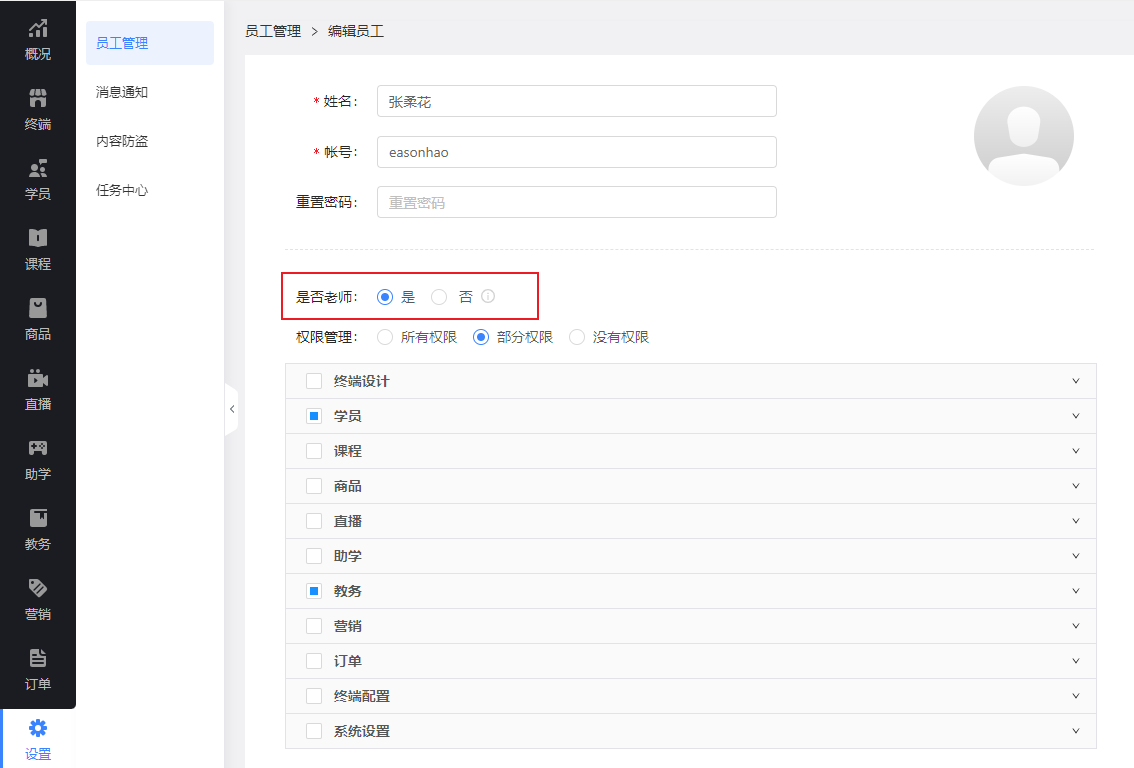Check the 订单 permission checkbox
Image resolution: width=1134 pixels, height=768 pixels.
pos(314,661)
